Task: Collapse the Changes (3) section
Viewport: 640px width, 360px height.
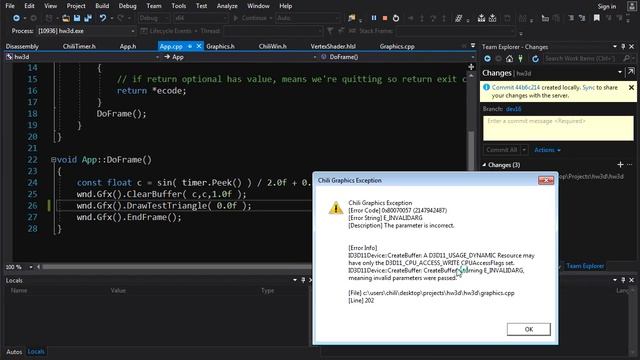Action: [484, 165]
